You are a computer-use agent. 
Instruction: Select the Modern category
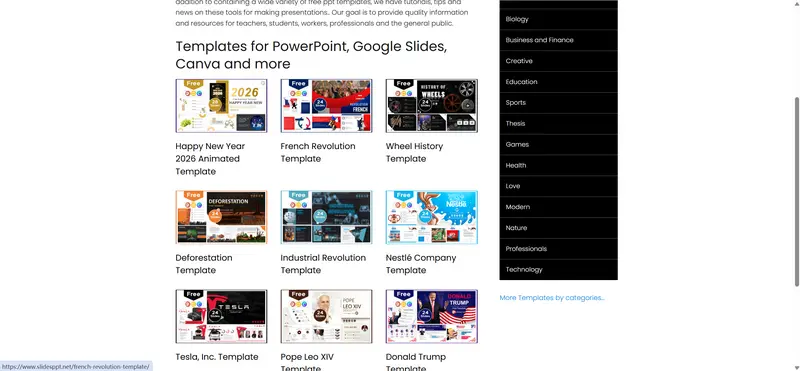[x=559, y=207]
